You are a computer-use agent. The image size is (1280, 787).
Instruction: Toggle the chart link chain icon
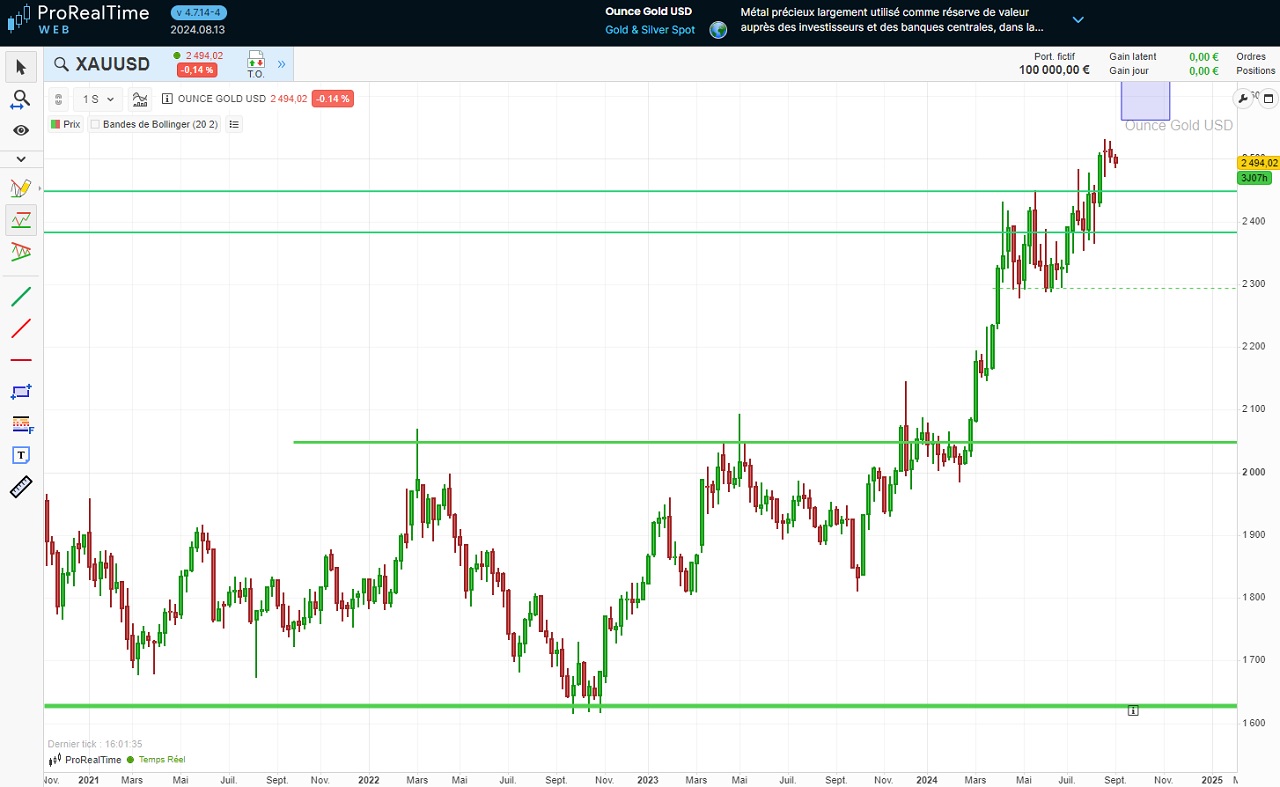(58, 99)
